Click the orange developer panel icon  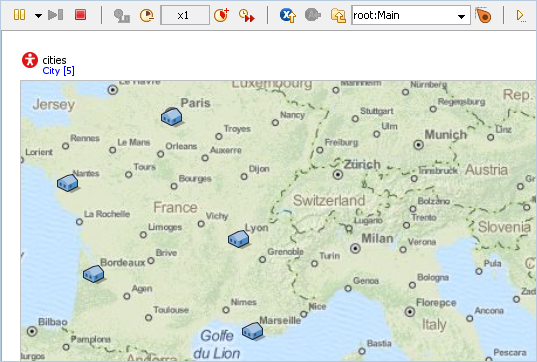point(483,15)
